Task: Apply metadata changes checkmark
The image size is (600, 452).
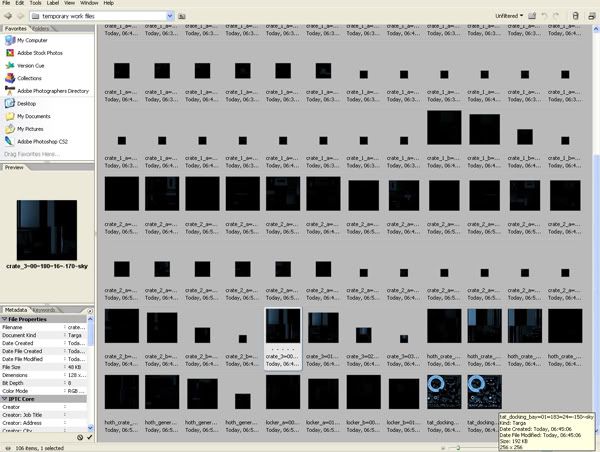Action: 90,437
